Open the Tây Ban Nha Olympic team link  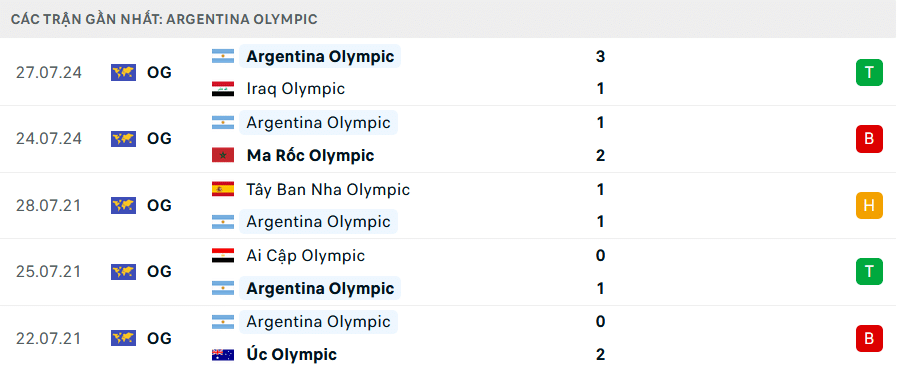click(328, 189)
